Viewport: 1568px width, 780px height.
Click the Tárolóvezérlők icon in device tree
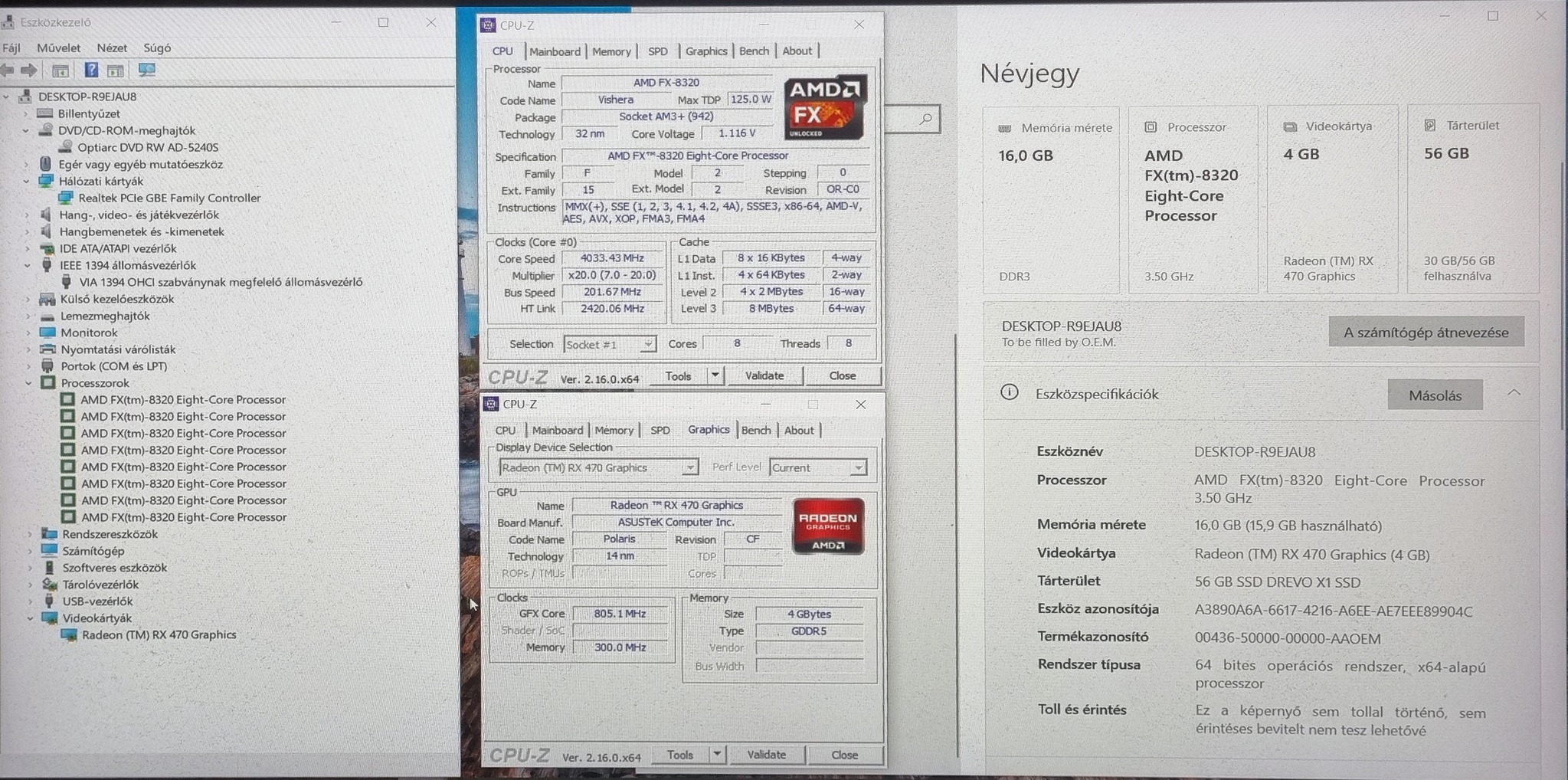click(50, 584)
